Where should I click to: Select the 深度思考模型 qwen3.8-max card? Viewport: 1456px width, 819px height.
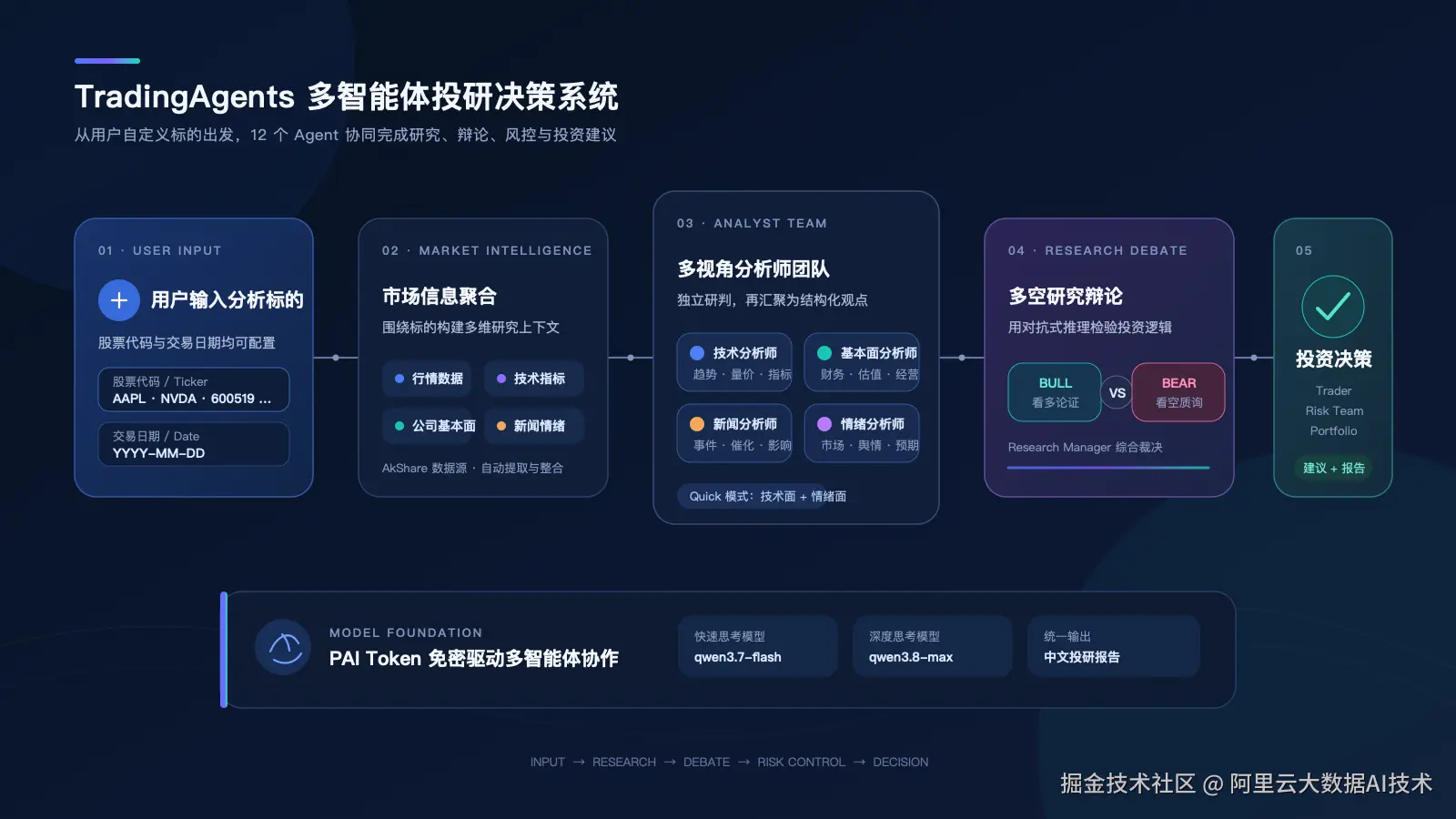[933, 646]
